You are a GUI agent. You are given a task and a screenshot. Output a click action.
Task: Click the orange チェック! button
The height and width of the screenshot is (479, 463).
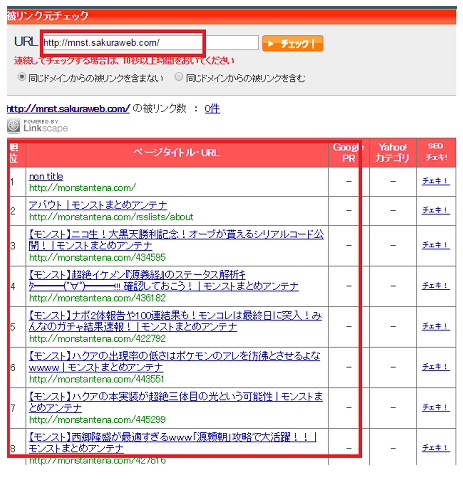(x=293, y=44)
